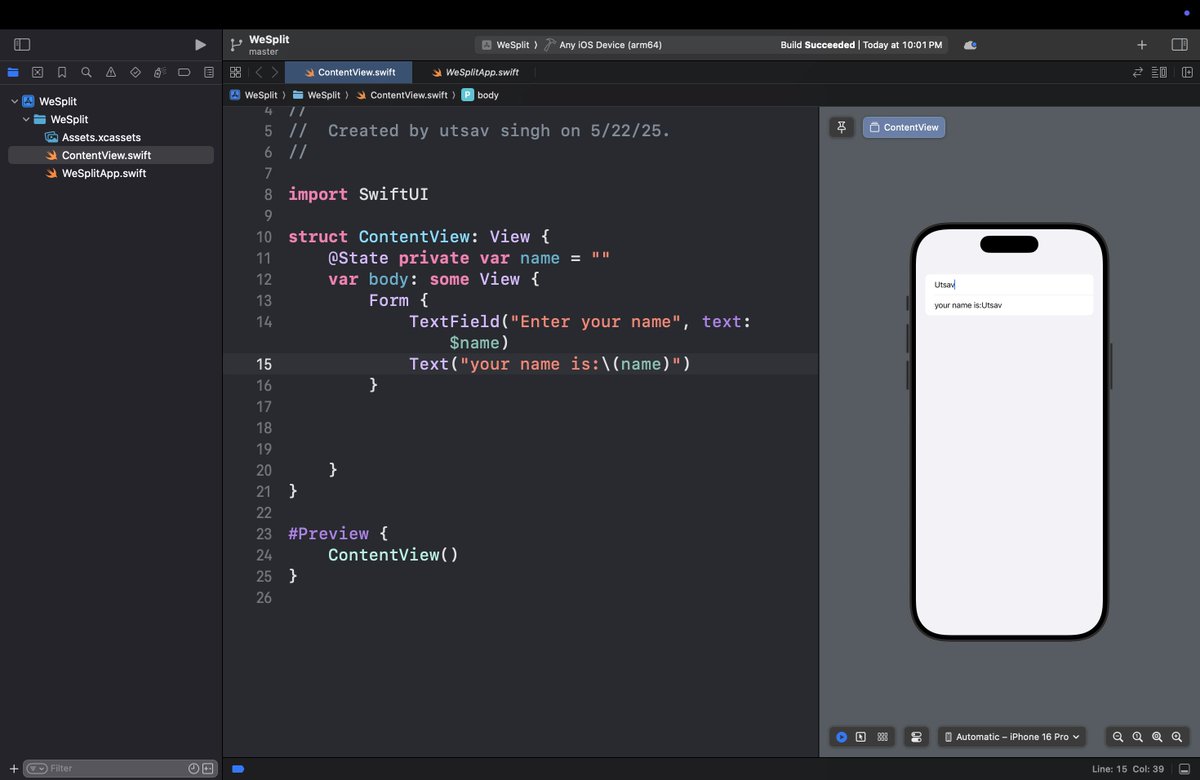Switch to the WeSplitApp.swift tab
This screenshot has width=1200, height=780.
click(x=475, y=72)
